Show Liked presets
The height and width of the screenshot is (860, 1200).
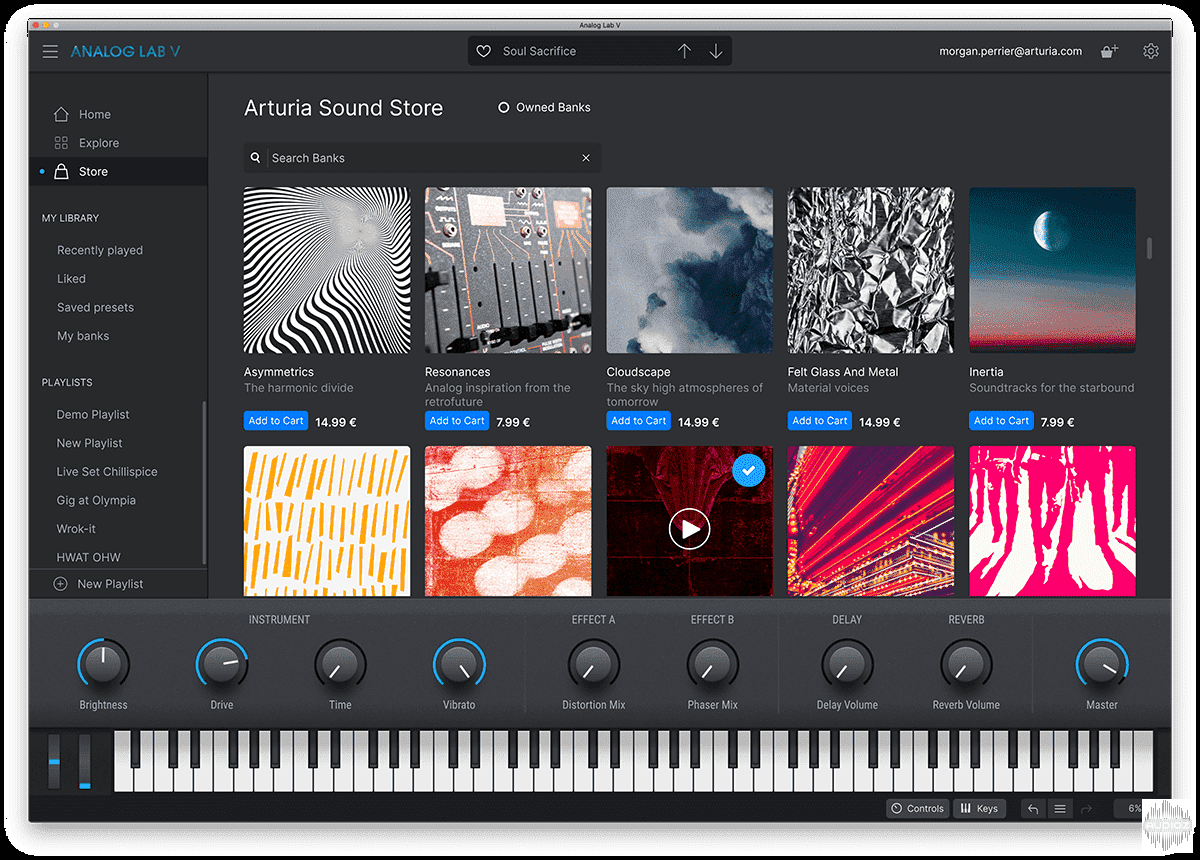point(71,279)
